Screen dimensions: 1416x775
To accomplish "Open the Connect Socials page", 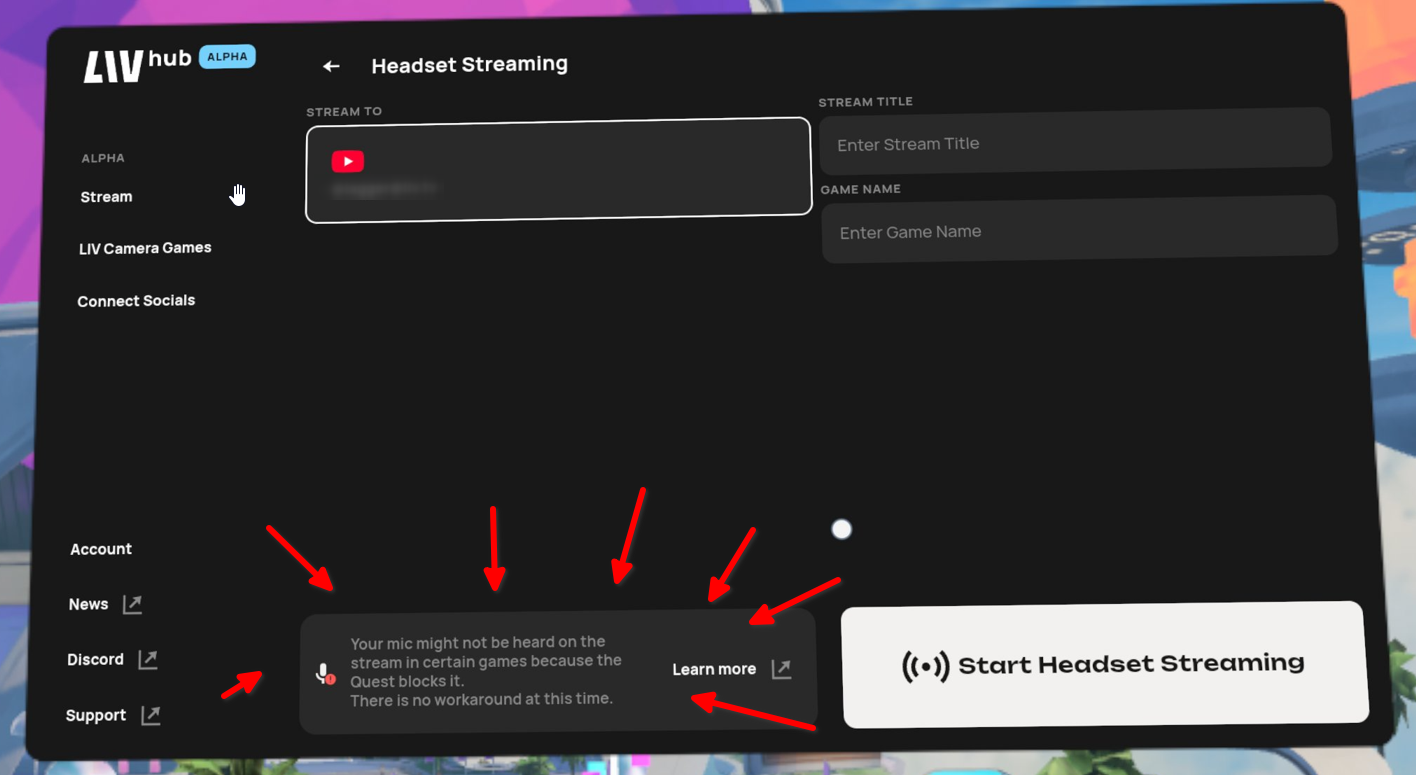I will pos(136,301).
